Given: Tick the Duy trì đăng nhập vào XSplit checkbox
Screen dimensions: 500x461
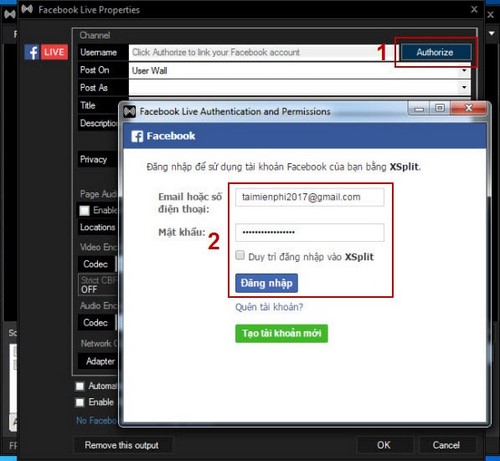Looking at the screenshot, I should 240,255.
